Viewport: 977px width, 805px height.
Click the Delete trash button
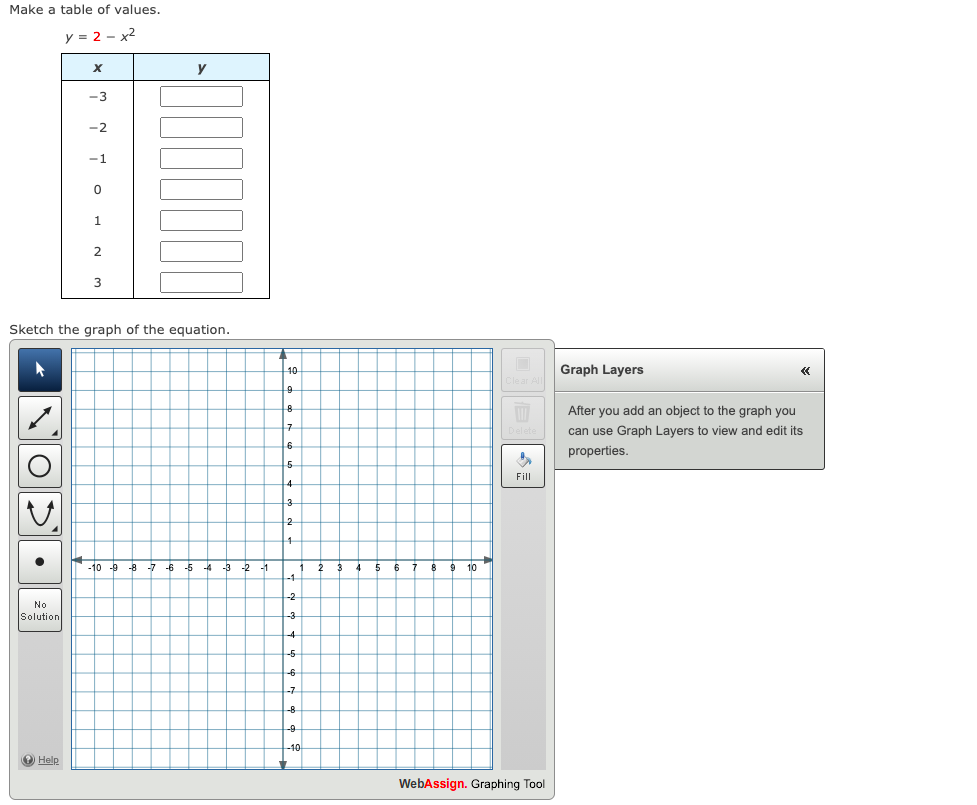[523, 418]
